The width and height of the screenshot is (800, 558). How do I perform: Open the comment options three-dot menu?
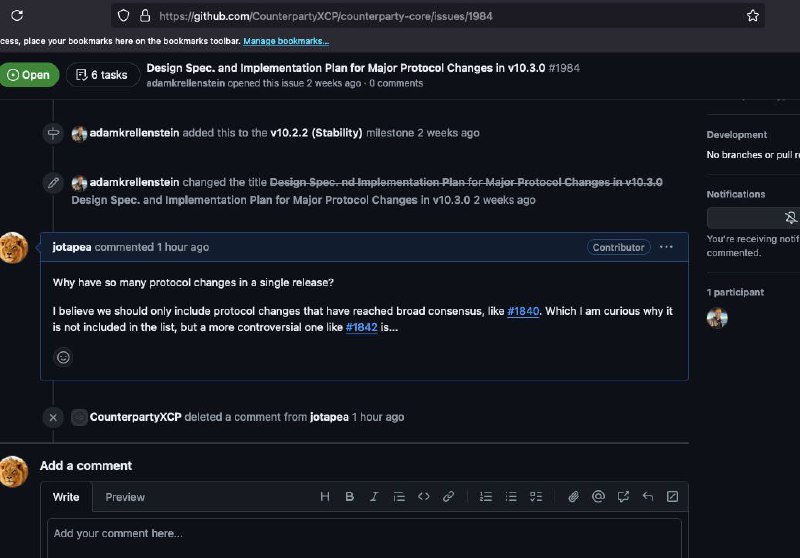click(666, 247)
